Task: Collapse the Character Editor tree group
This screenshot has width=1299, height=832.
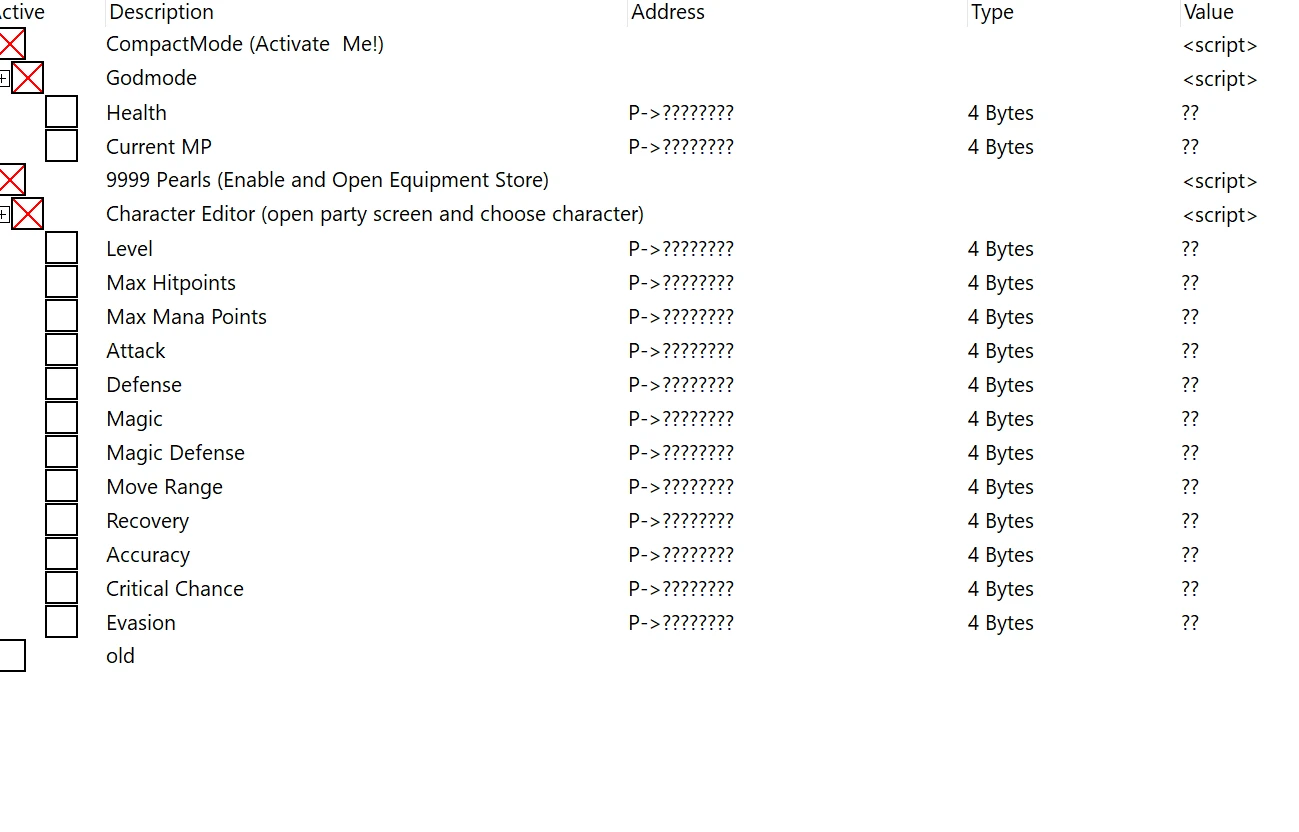Action: point(4,214)
